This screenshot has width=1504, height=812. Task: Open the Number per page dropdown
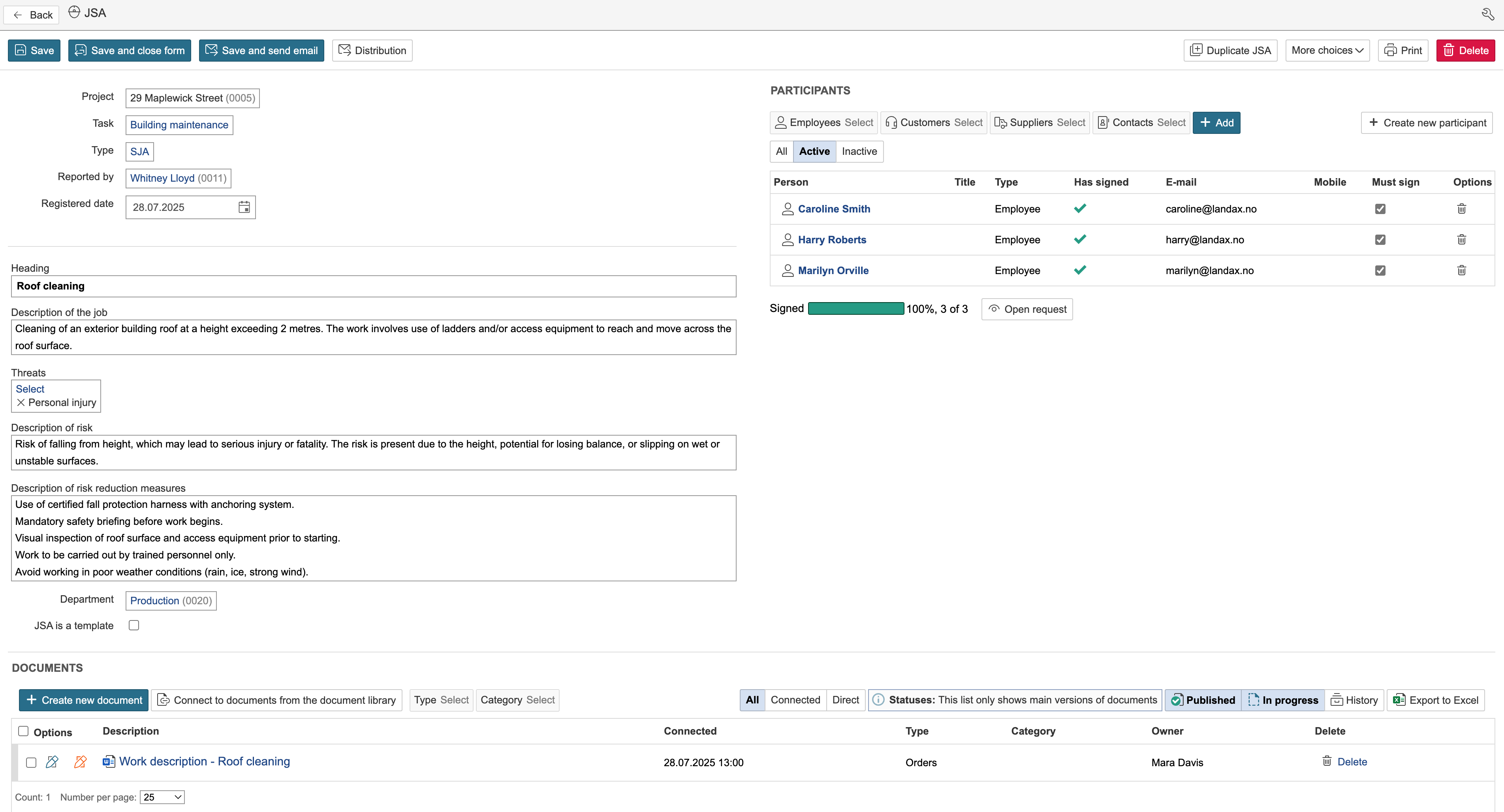pos(162,797)
